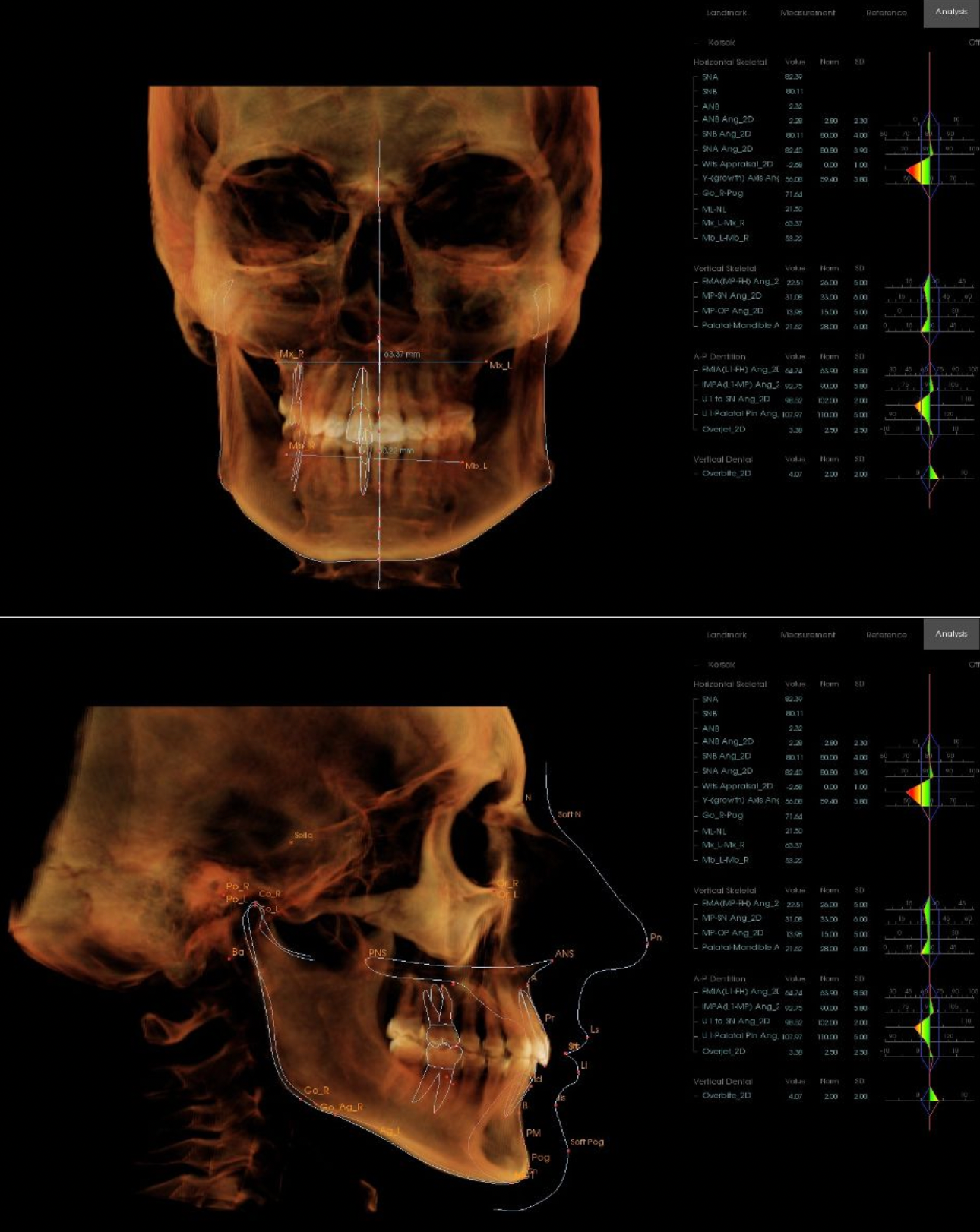Image resolution: width=980 pixels, height=1232 pixels.
Task: Select the Mx_L landmark on the frontal skull
Action: pos(486,362)
